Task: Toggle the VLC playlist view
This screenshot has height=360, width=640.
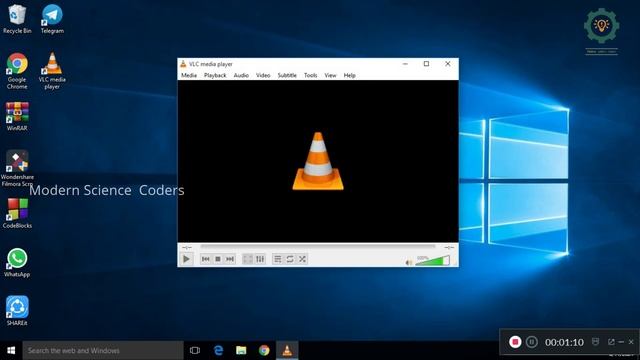Action: coord(278,259)
